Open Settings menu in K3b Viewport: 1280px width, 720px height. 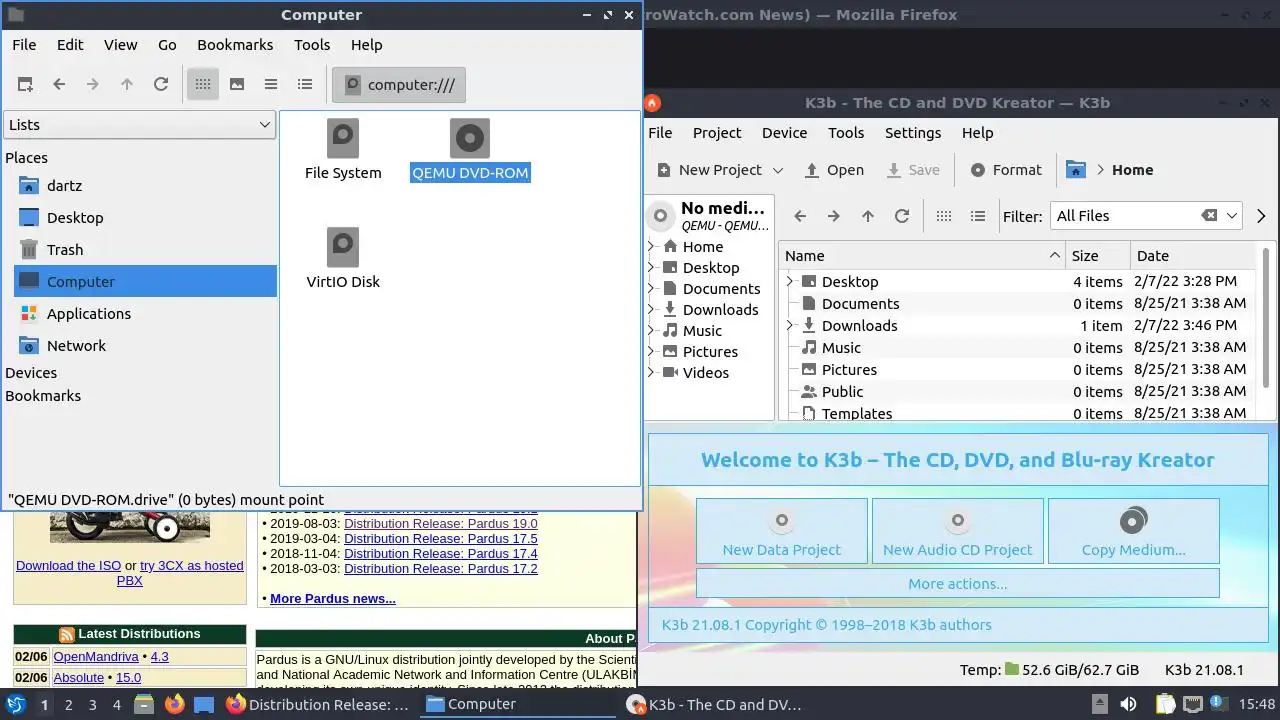tap(913, 133)
